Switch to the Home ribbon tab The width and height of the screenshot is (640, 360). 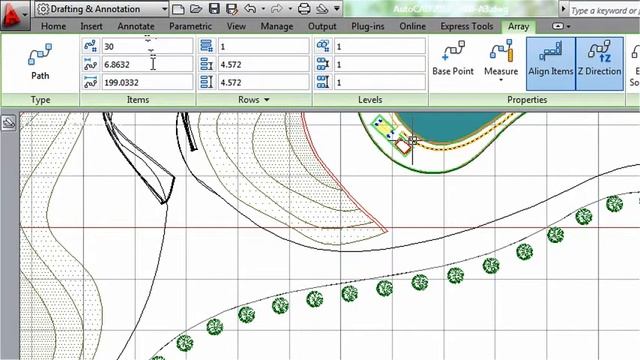(53, 26)
